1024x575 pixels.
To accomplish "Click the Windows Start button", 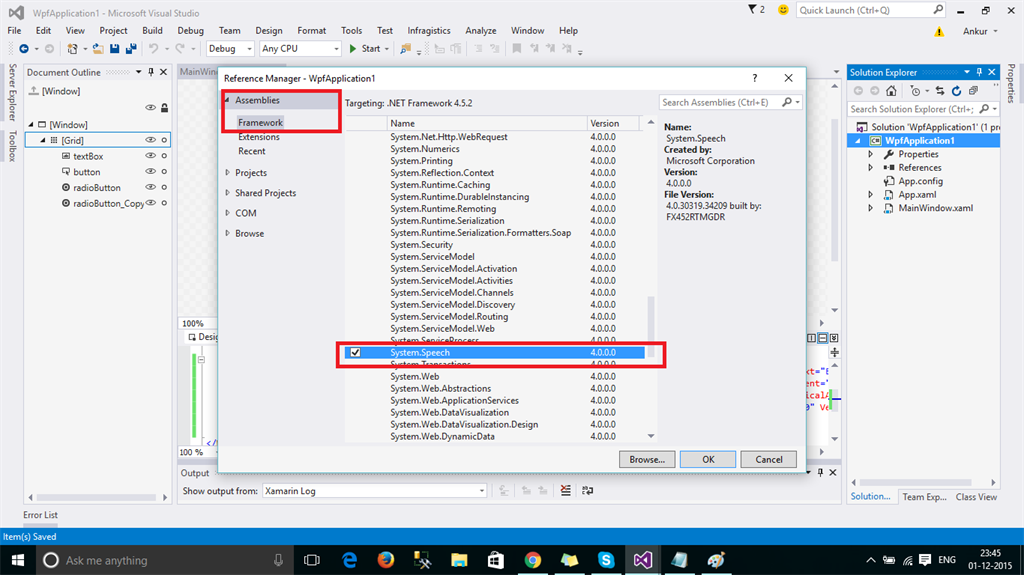I will coord(18,560).
